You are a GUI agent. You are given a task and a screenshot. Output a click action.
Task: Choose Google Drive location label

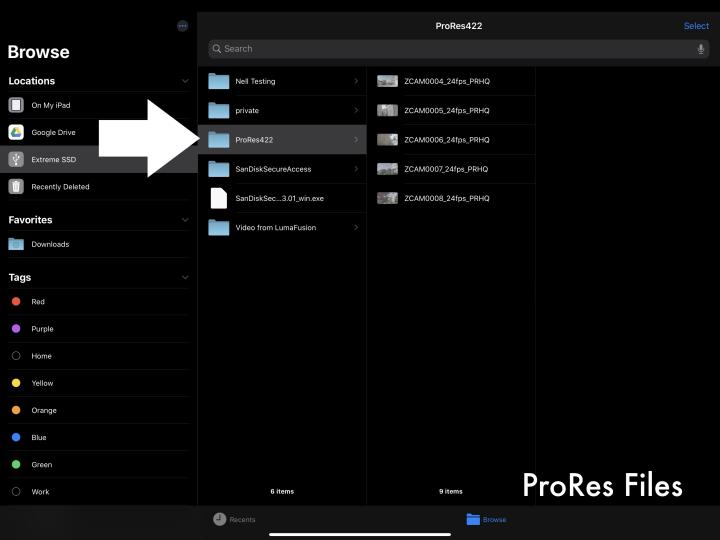[53, 132]
